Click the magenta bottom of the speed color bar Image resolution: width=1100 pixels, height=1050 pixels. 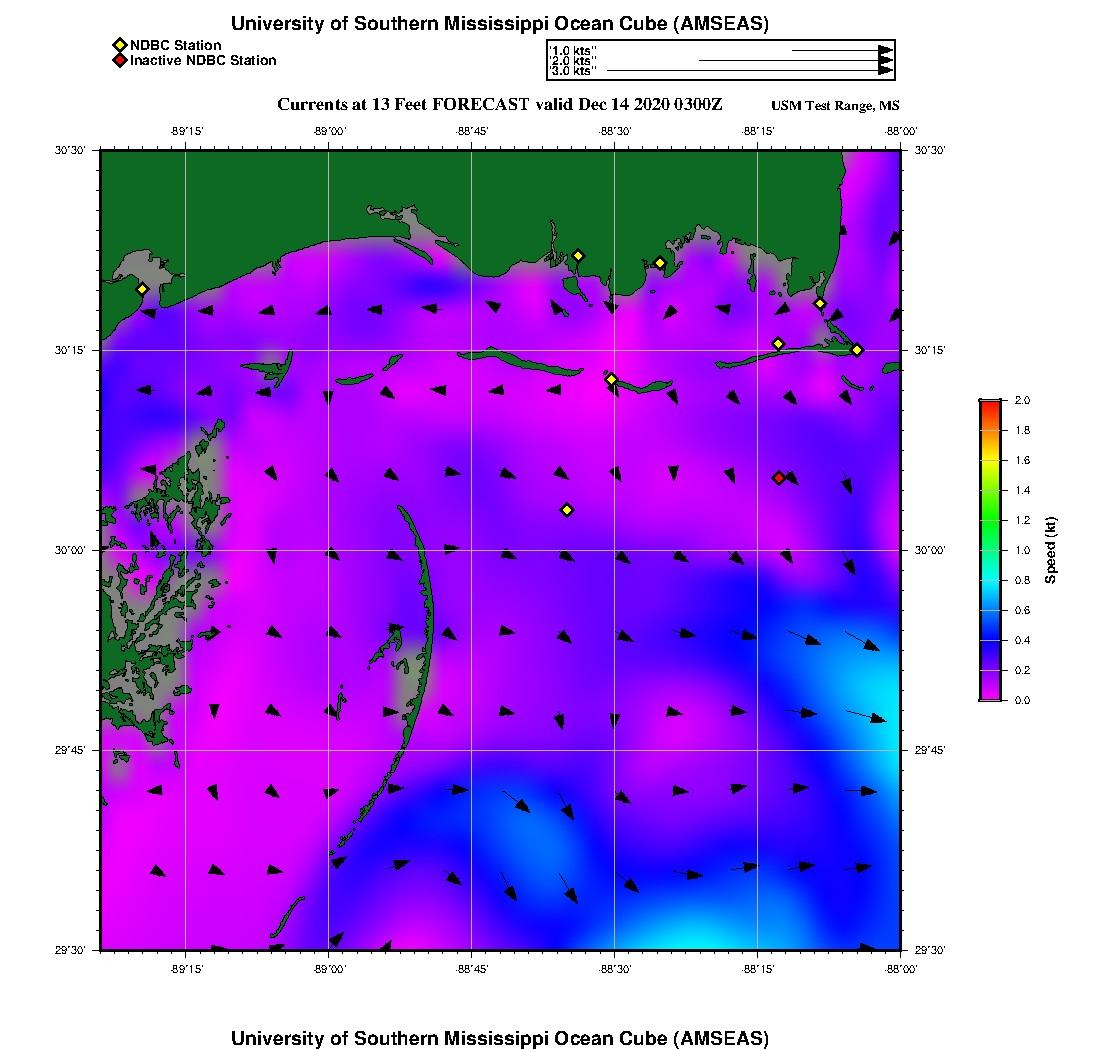[990, 695]
